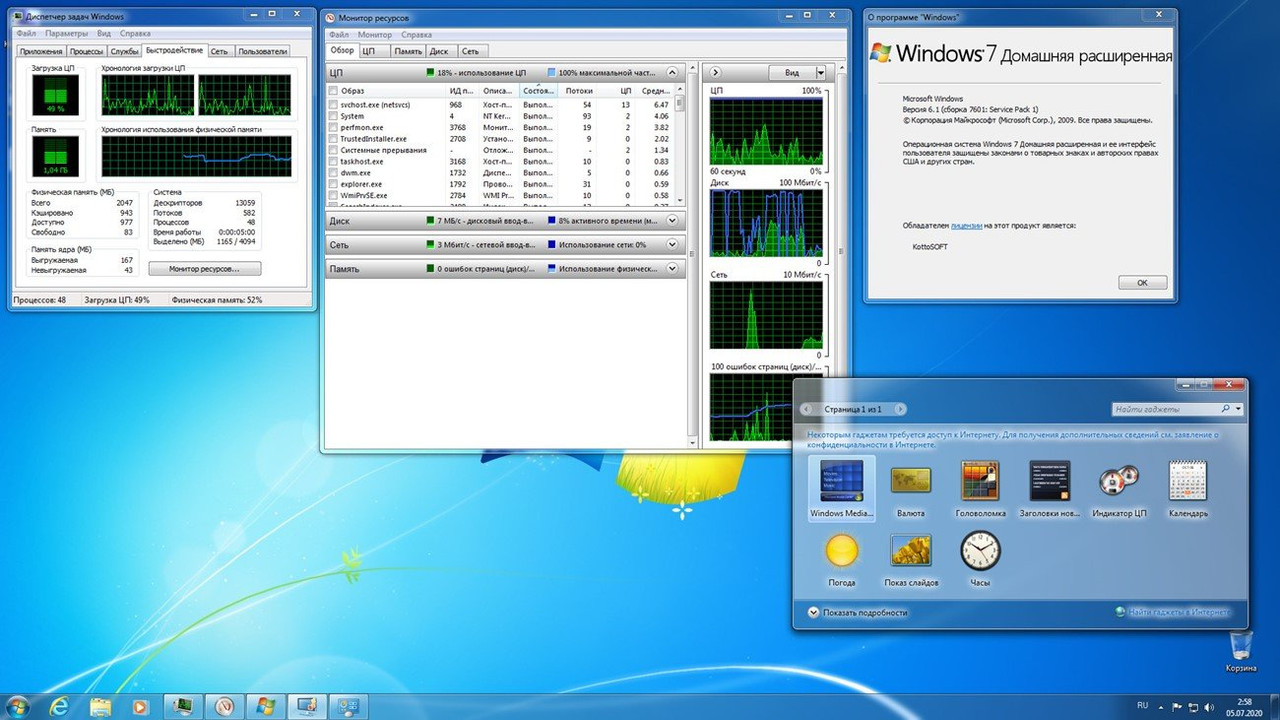
Task: Open the Вид dropdown arrow
Action: coord(821,73)
